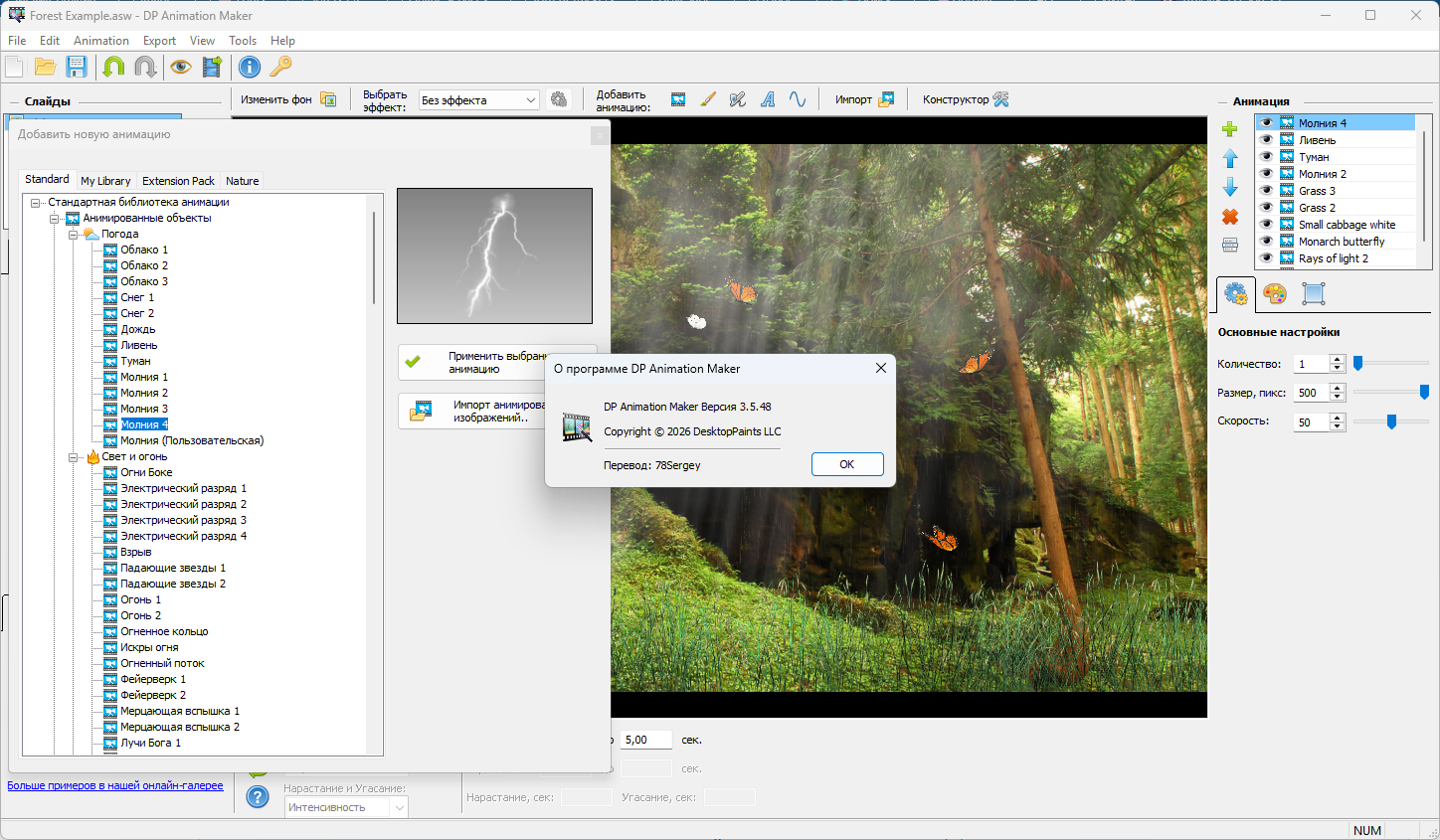The width and height of the screenshot is (1440, 840).
Task: Open the color palette settings tab
Action: coord(1275,293)
